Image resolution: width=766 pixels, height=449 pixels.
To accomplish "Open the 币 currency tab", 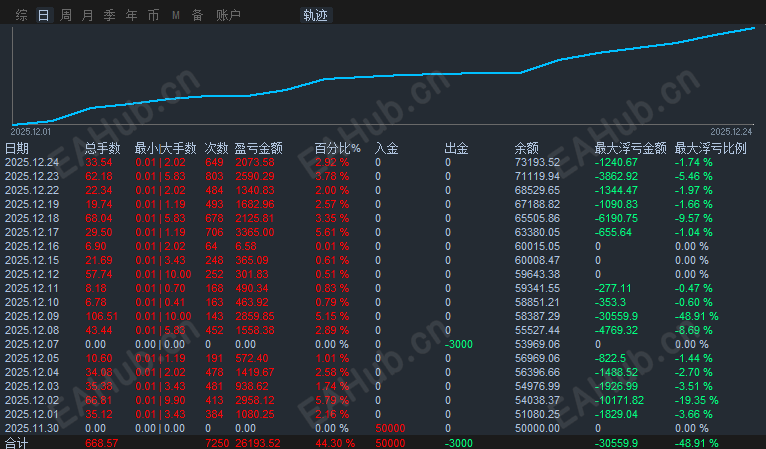I will [153, 15].
